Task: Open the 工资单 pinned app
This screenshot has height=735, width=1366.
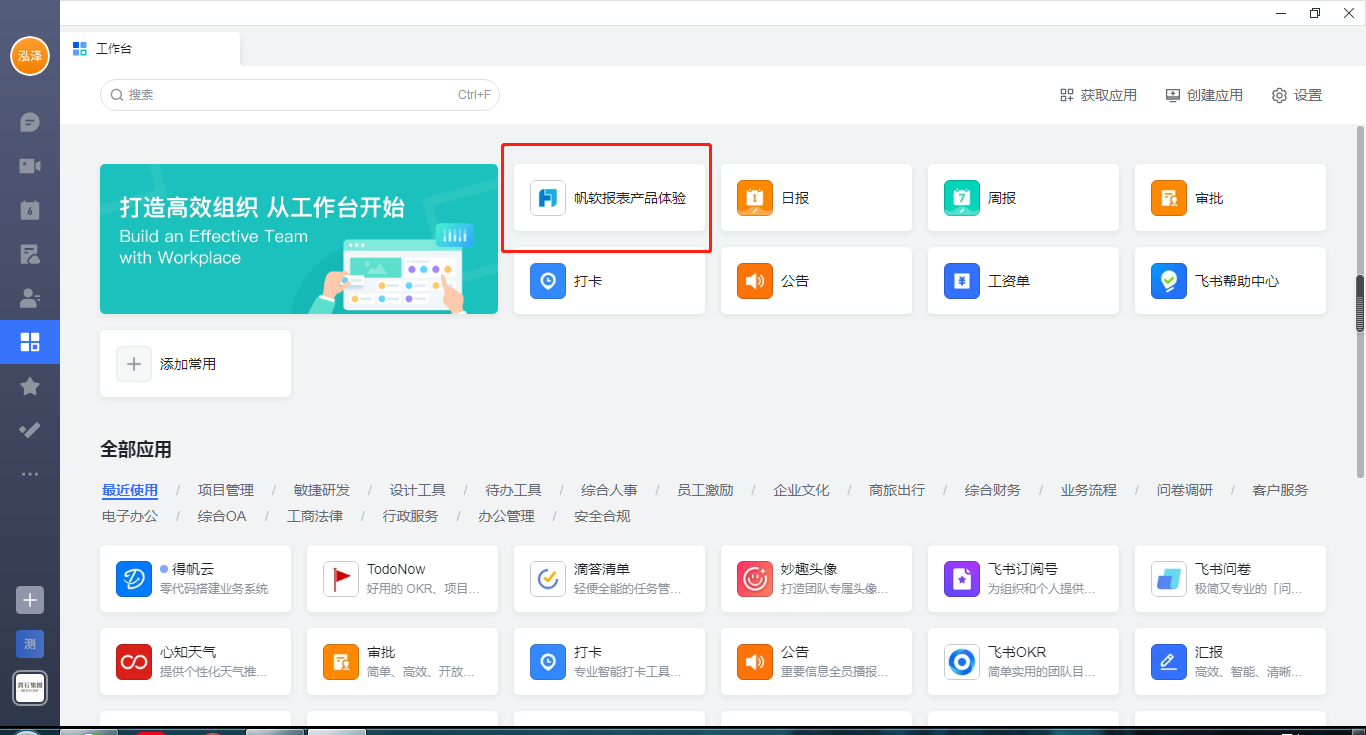Action: pyautogui.click(x=1023, y=281)
